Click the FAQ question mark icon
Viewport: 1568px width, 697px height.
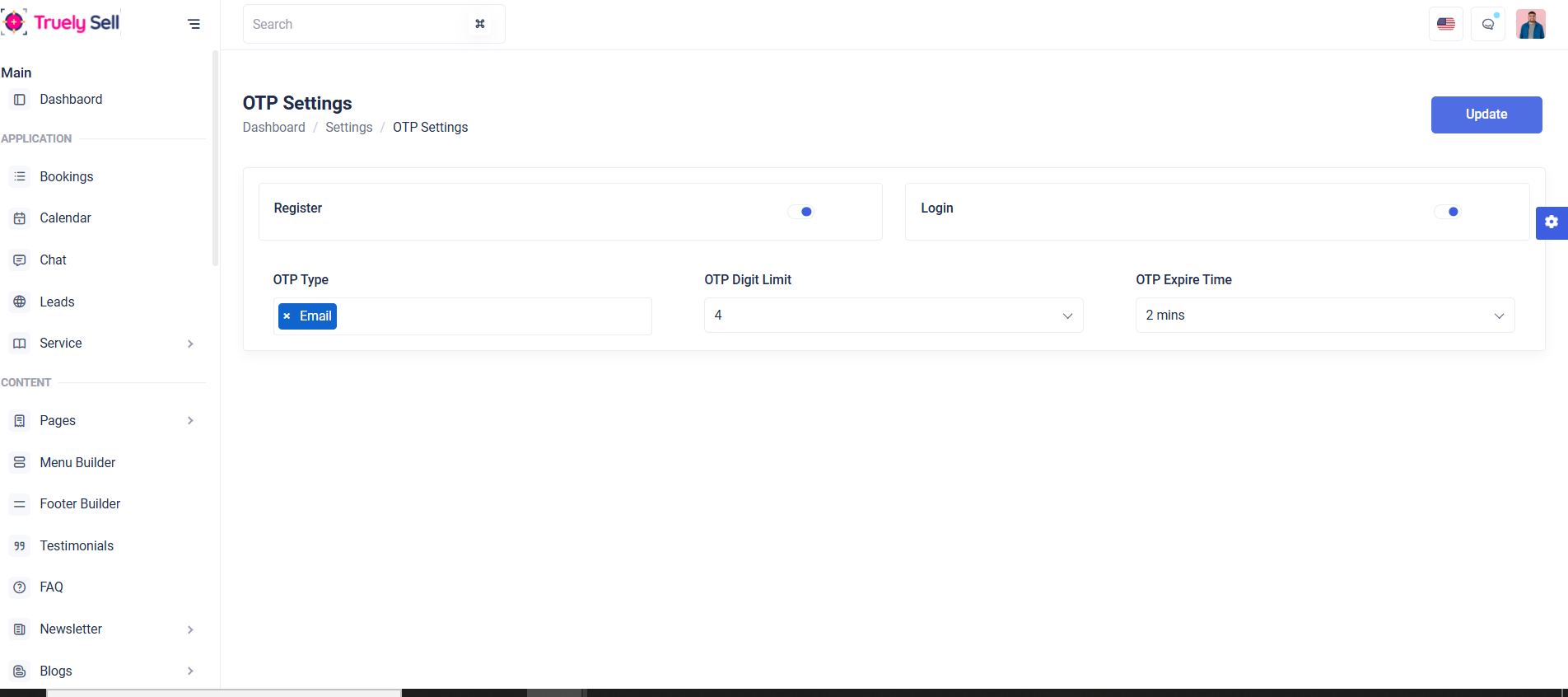20,587
